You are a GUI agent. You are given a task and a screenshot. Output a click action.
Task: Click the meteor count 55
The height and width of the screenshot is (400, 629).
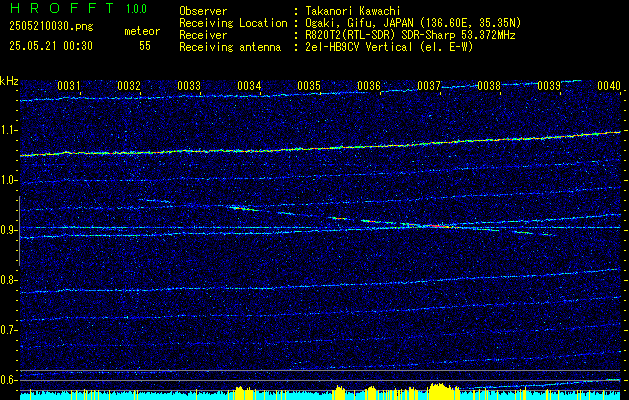145,46
